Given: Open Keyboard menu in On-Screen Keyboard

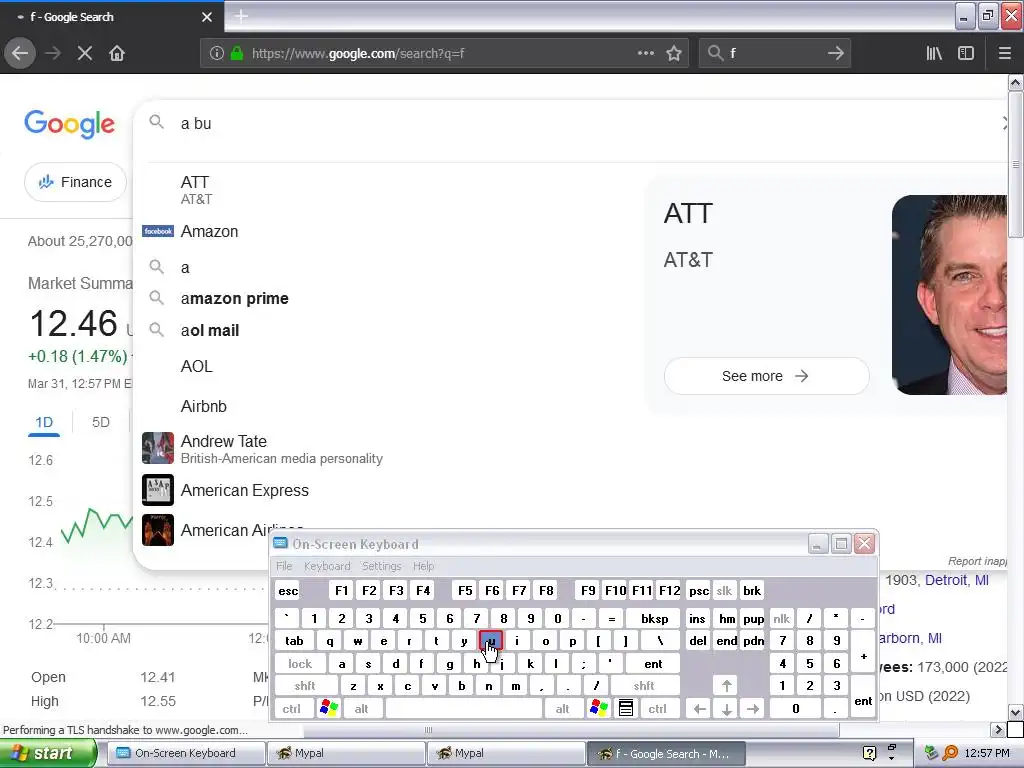Looking at the screenshot, I should coord(327,566).
